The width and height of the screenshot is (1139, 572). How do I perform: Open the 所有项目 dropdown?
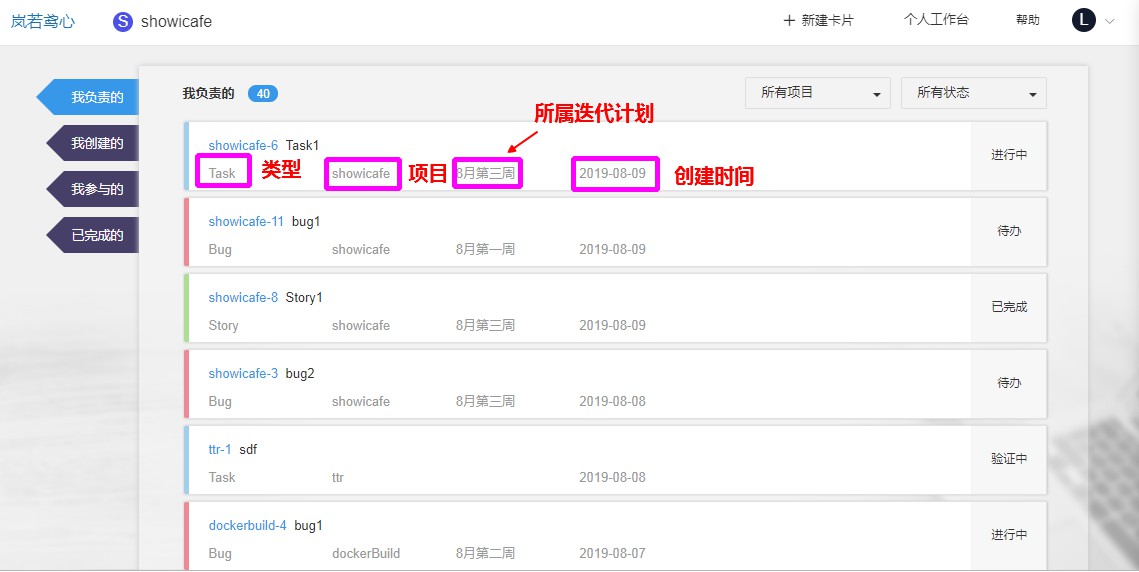point(817,93)
